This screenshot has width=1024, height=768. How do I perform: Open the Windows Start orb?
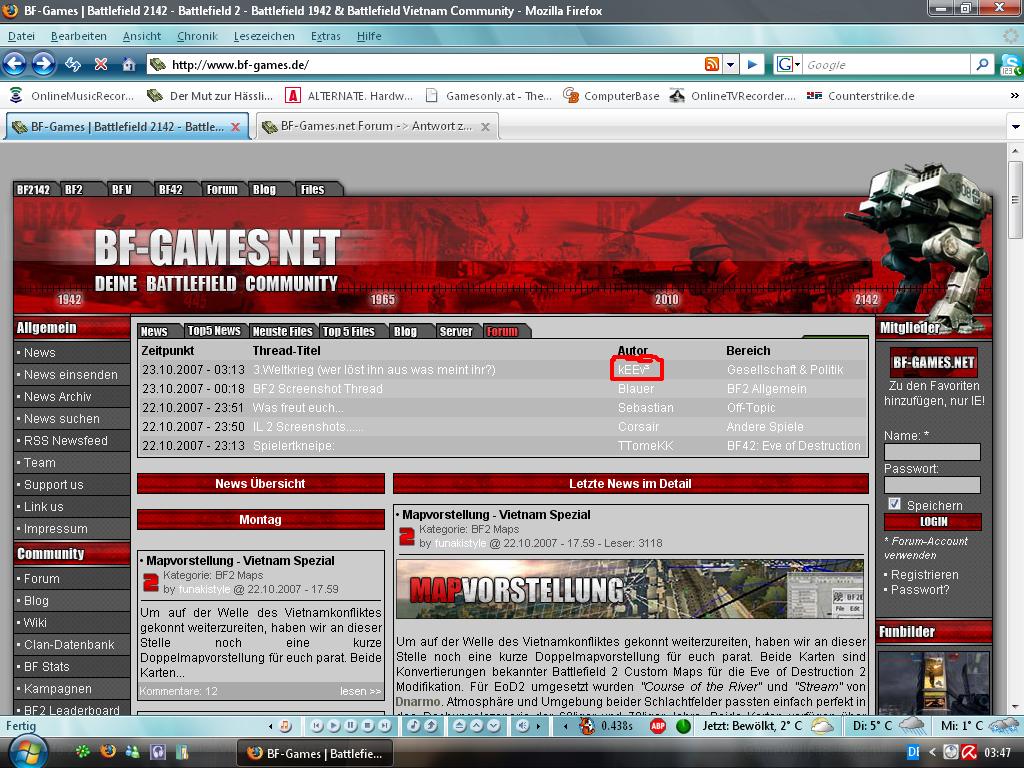tap(25, 751)
